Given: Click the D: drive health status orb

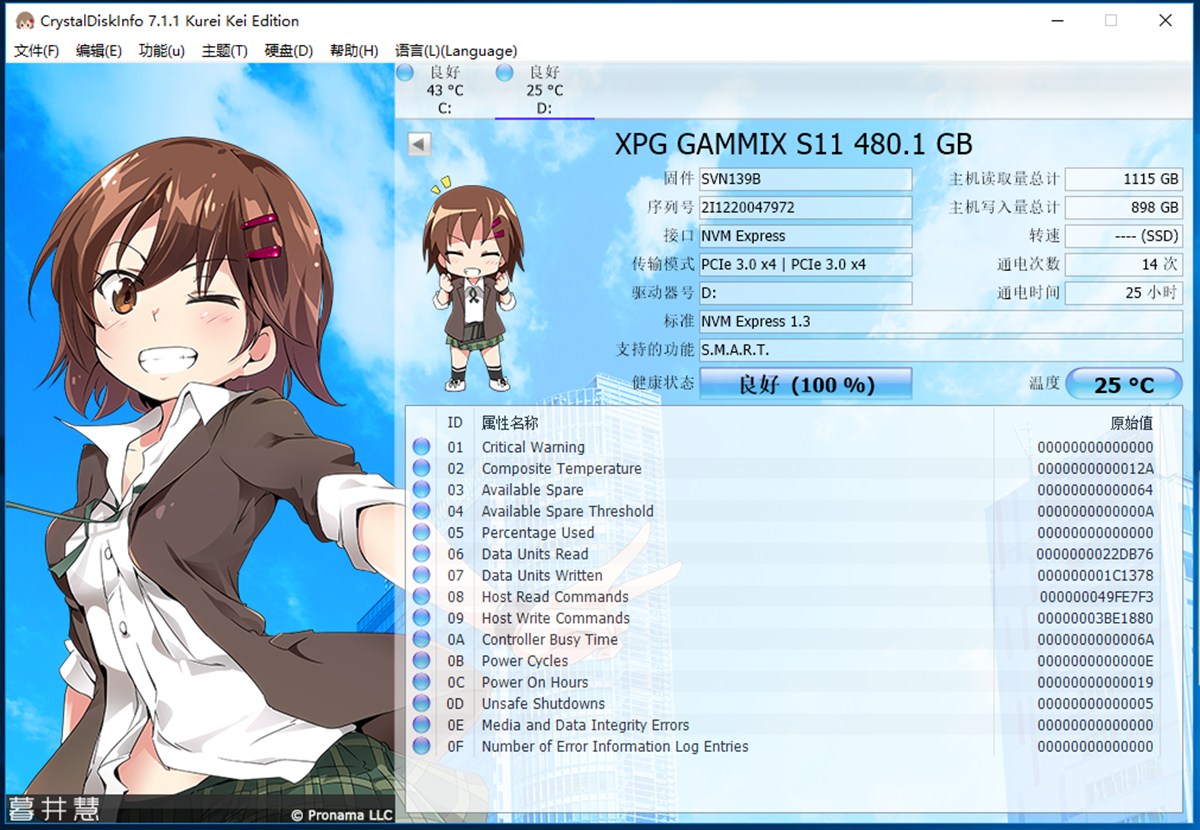Looking at the screenshot, I should tap(505, 72).
